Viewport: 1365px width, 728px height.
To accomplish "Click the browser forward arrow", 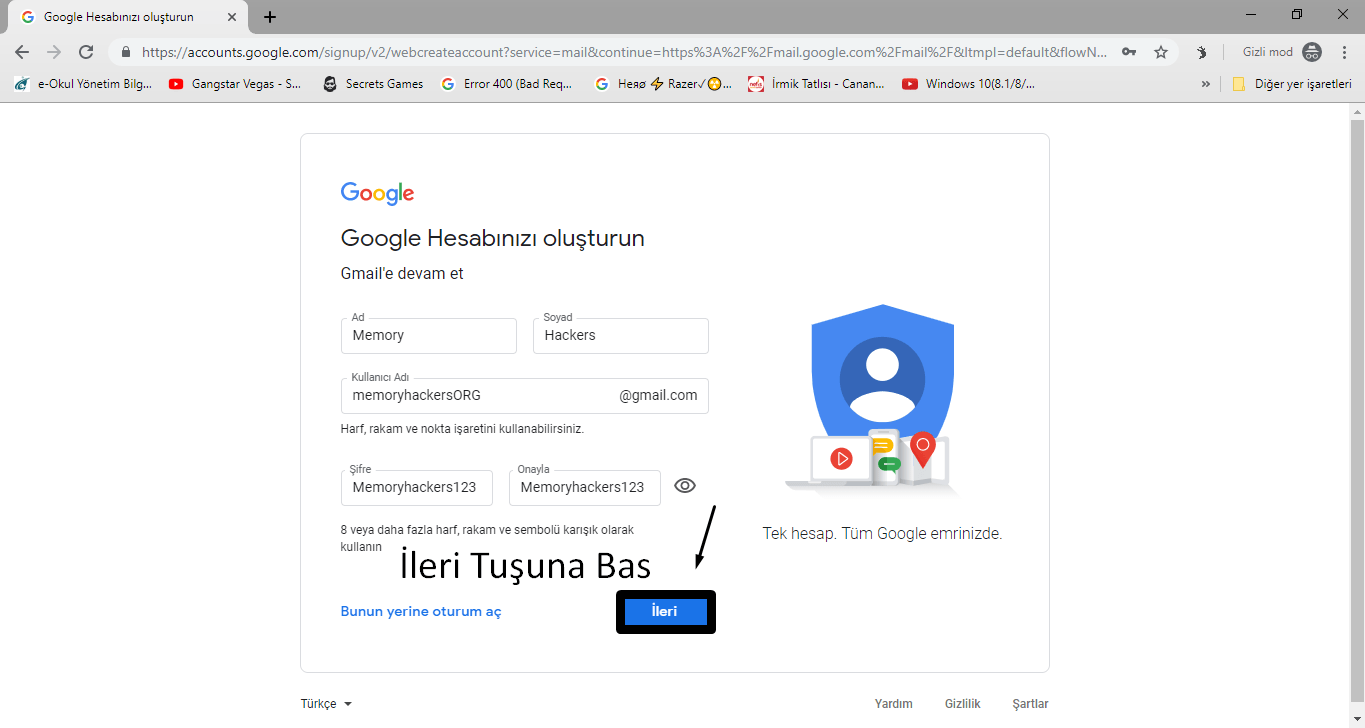I will (54, 52).
